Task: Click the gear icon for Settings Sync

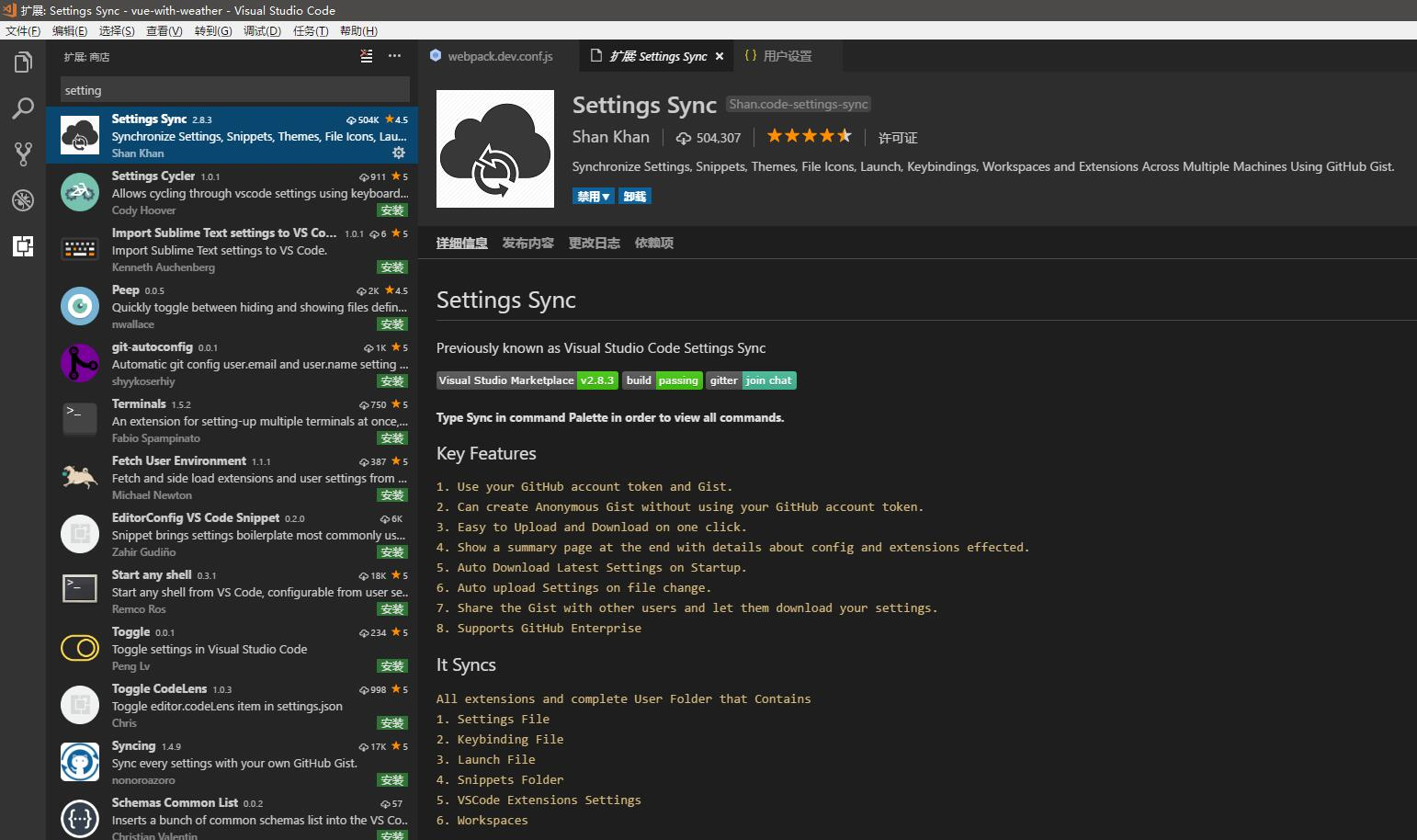Action: click(x=398, y=153)
